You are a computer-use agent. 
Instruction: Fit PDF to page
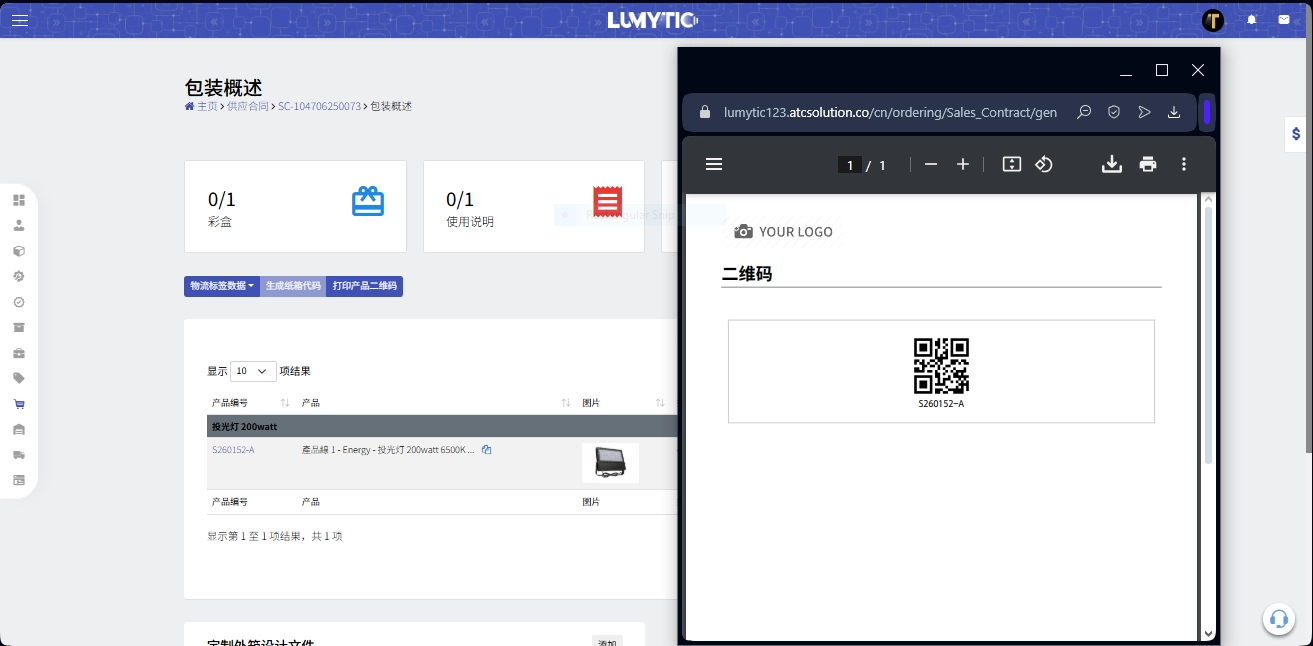[x=1012, y=164]
